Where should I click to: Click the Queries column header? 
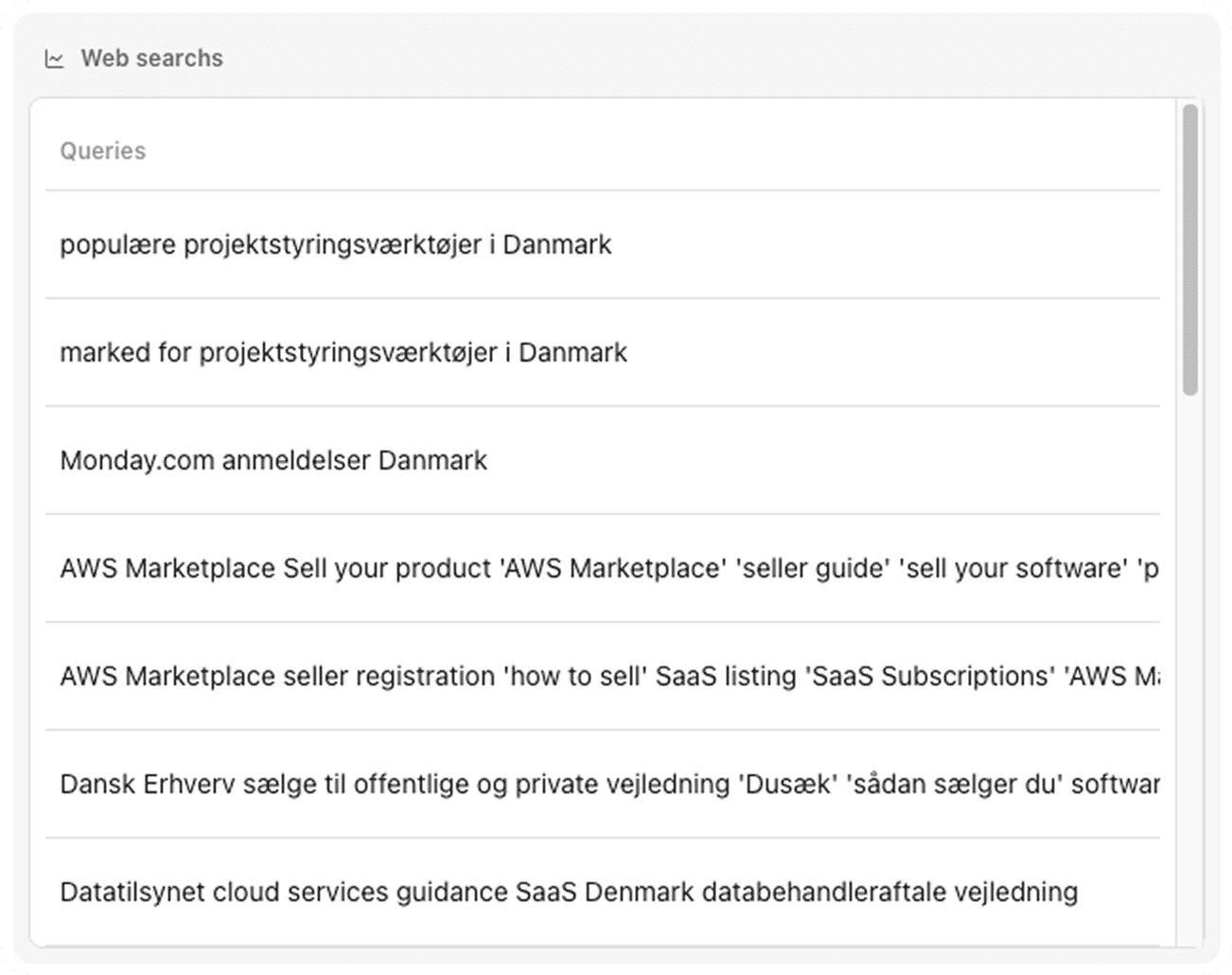[x=103, y=151]
